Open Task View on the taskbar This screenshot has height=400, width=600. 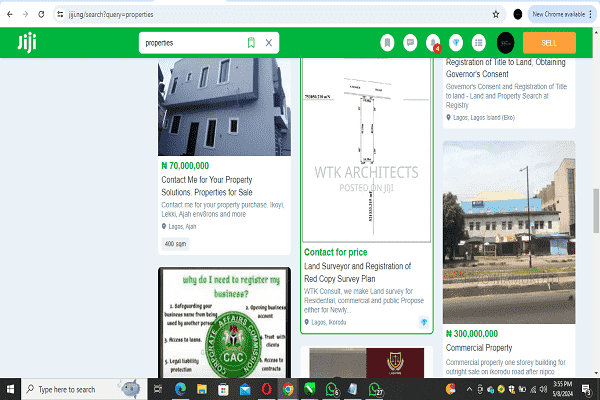pos(158,390)
